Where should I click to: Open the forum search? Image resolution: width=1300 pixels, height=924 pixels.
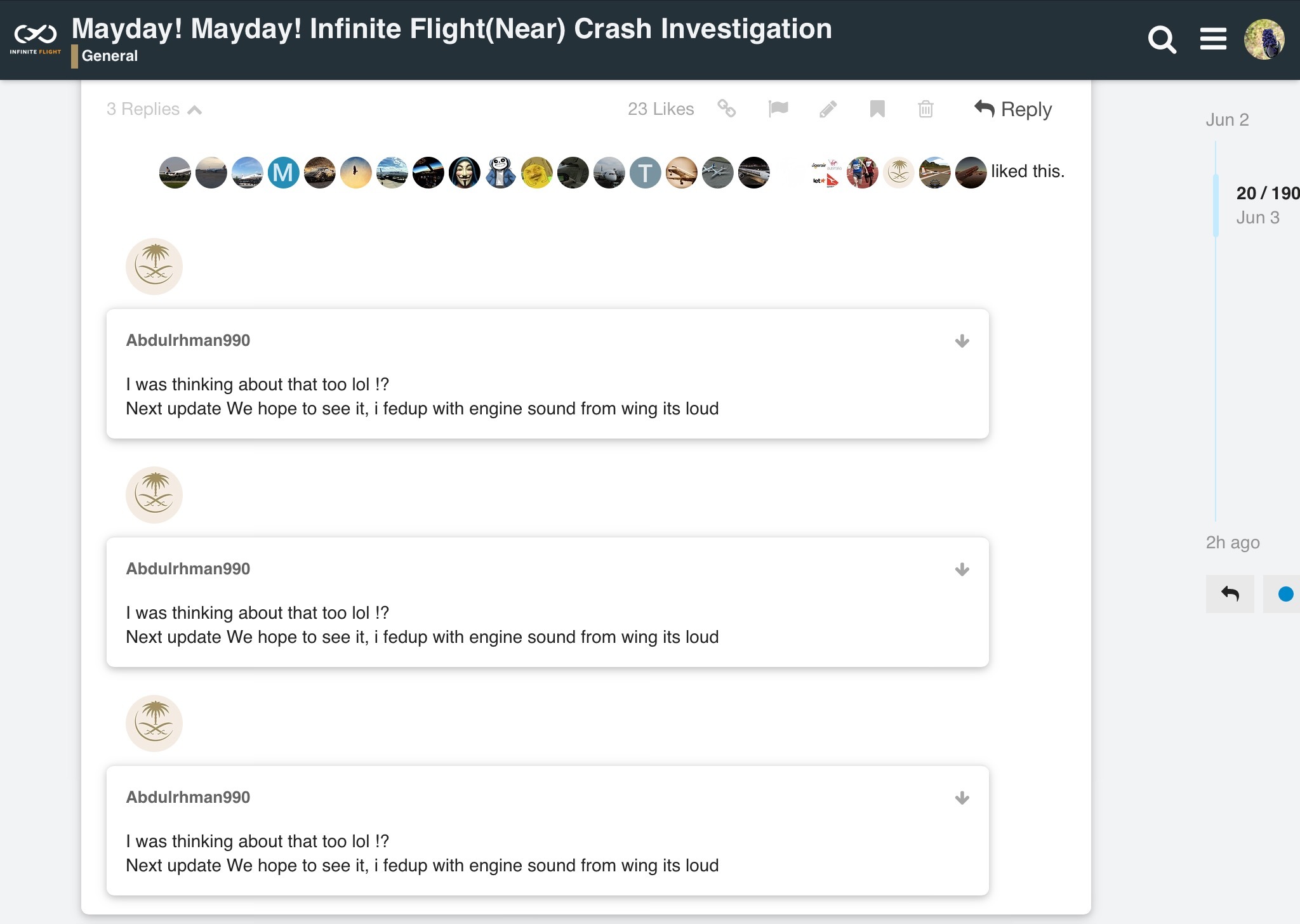[1162, 40]
